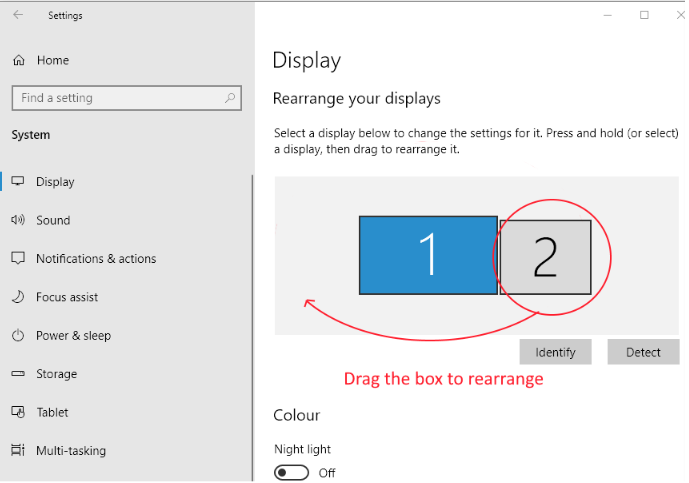Select display 1 box
Screen dimensions: 689x483
click(428, 255)
